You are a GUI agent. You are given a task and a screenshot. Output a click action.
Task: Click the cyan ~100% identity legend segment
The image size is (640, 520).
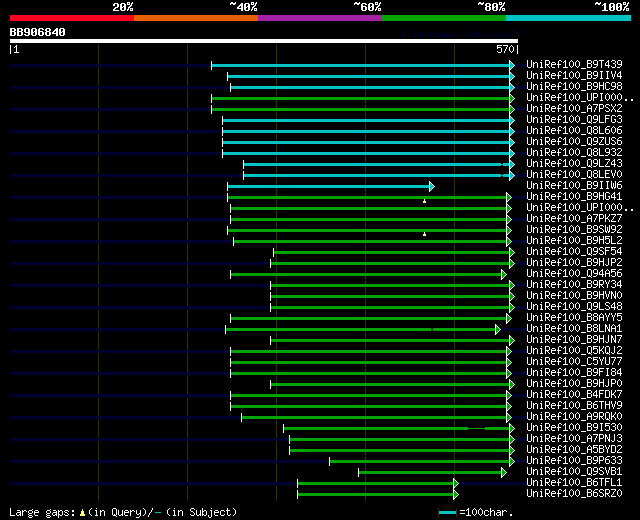tap(568, 18)
